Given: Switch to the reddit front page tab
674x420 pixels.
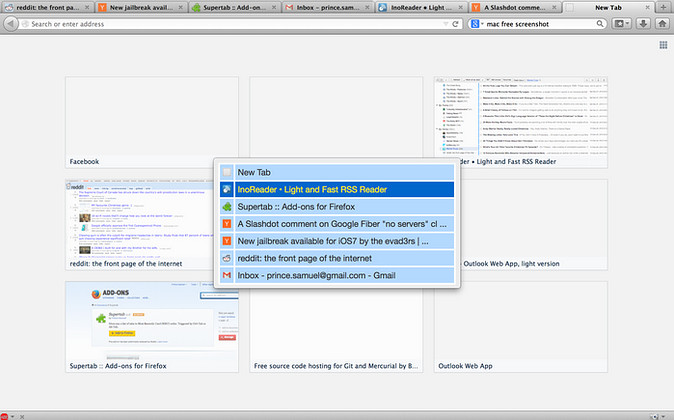Looking at the screenshot, I should click(48, 7).
